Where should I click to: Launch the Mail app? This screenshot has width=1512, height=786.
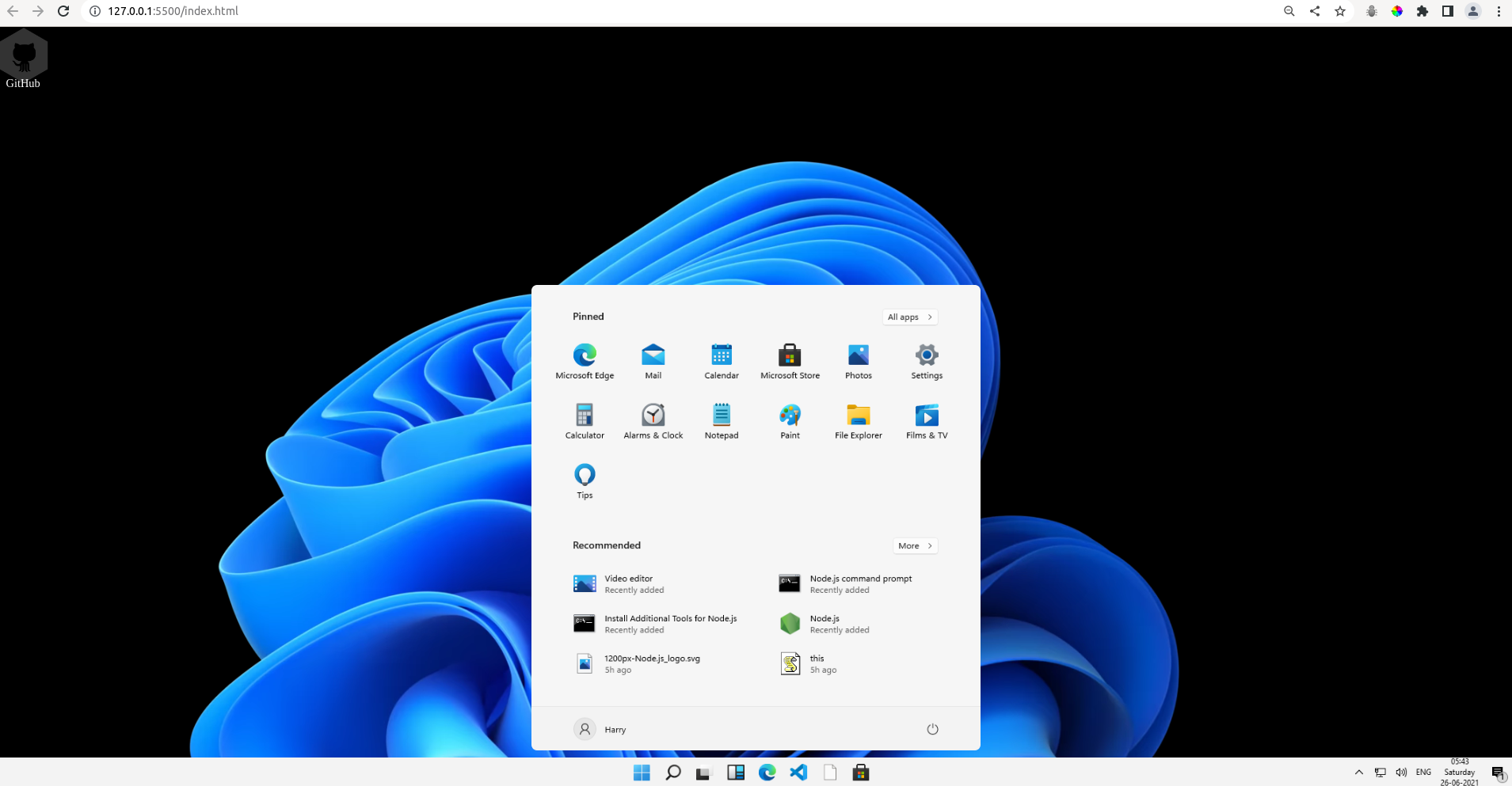652,360
